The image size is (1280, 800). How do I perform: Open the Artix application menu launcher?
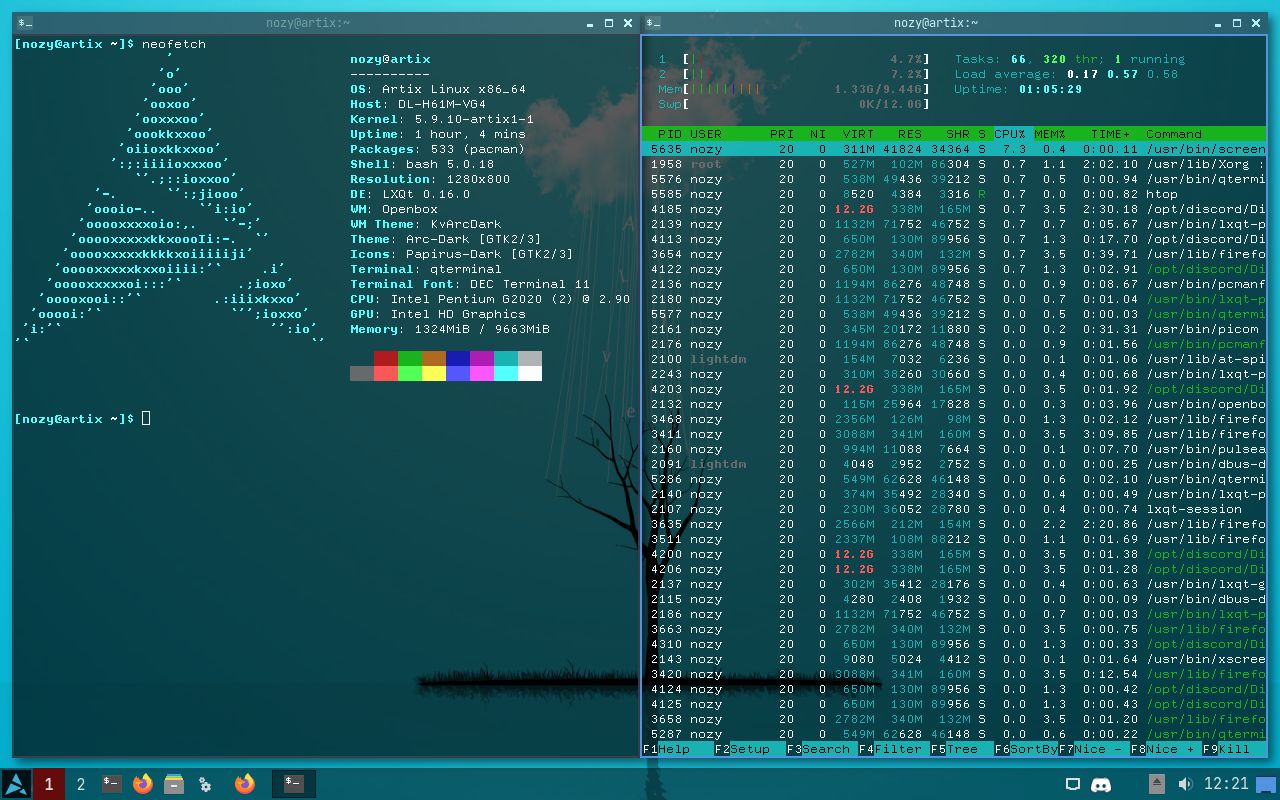coord(15,784)
